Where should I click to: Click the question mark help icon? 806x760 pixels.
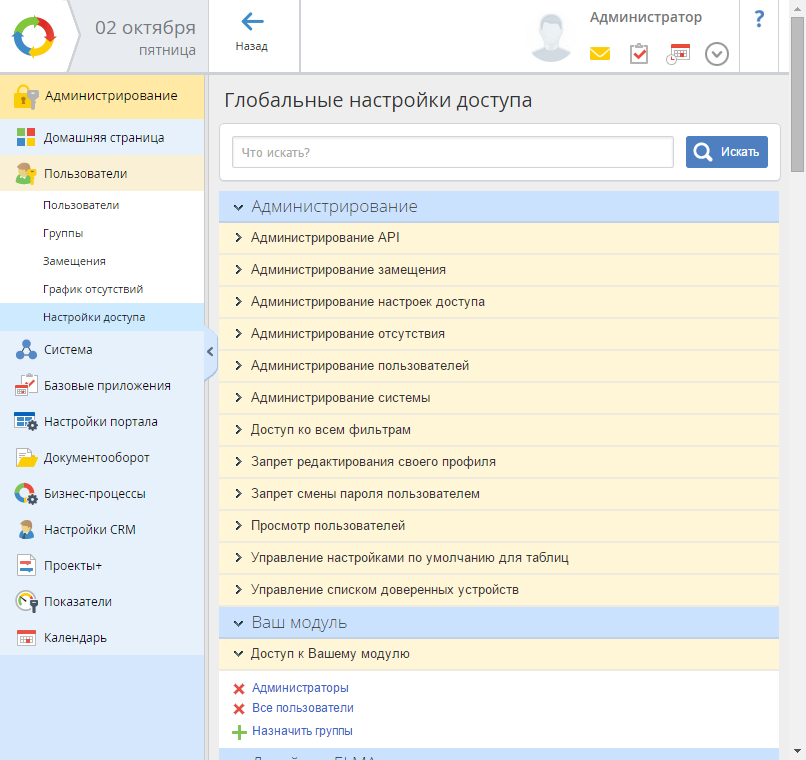click(759, 19)
